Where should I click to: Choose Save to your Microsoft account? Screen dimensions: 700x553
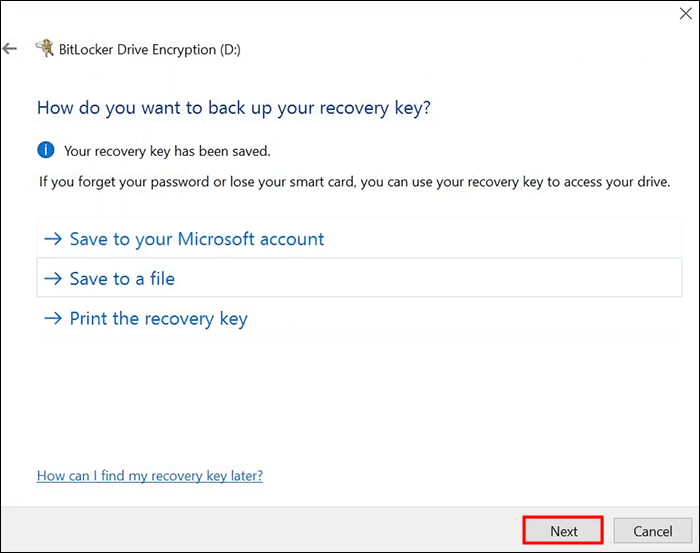point(197,239)
